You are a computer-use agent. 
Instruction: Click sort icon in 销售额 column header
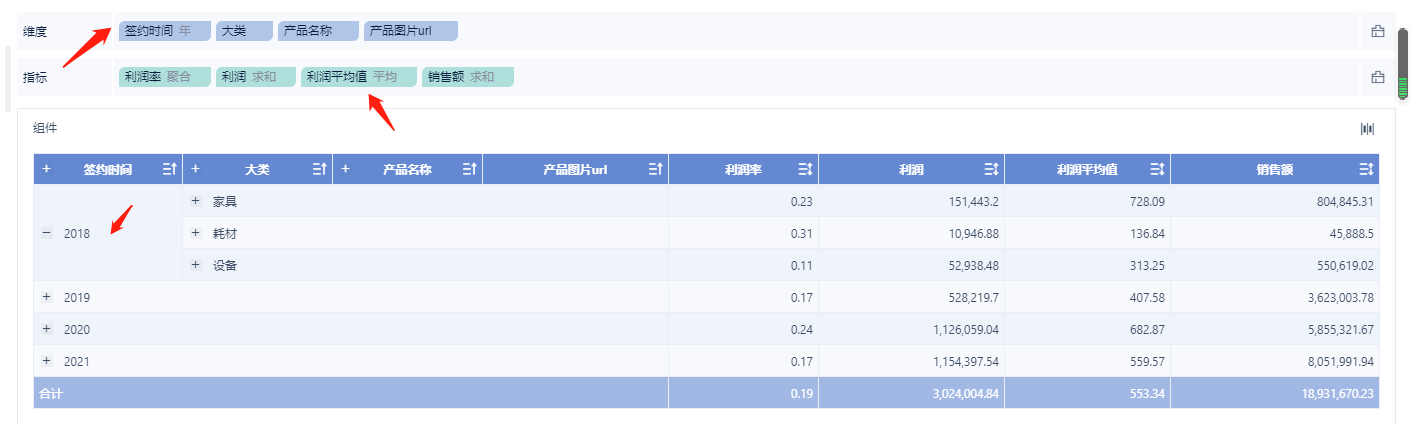click(1366, 170)
